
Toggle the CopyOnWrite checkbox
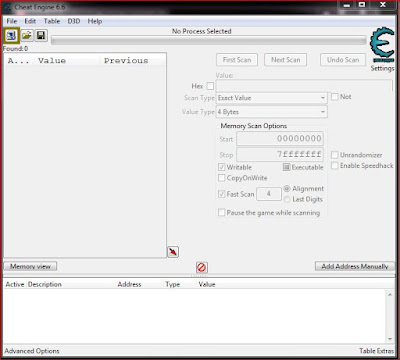coord(221,178)
